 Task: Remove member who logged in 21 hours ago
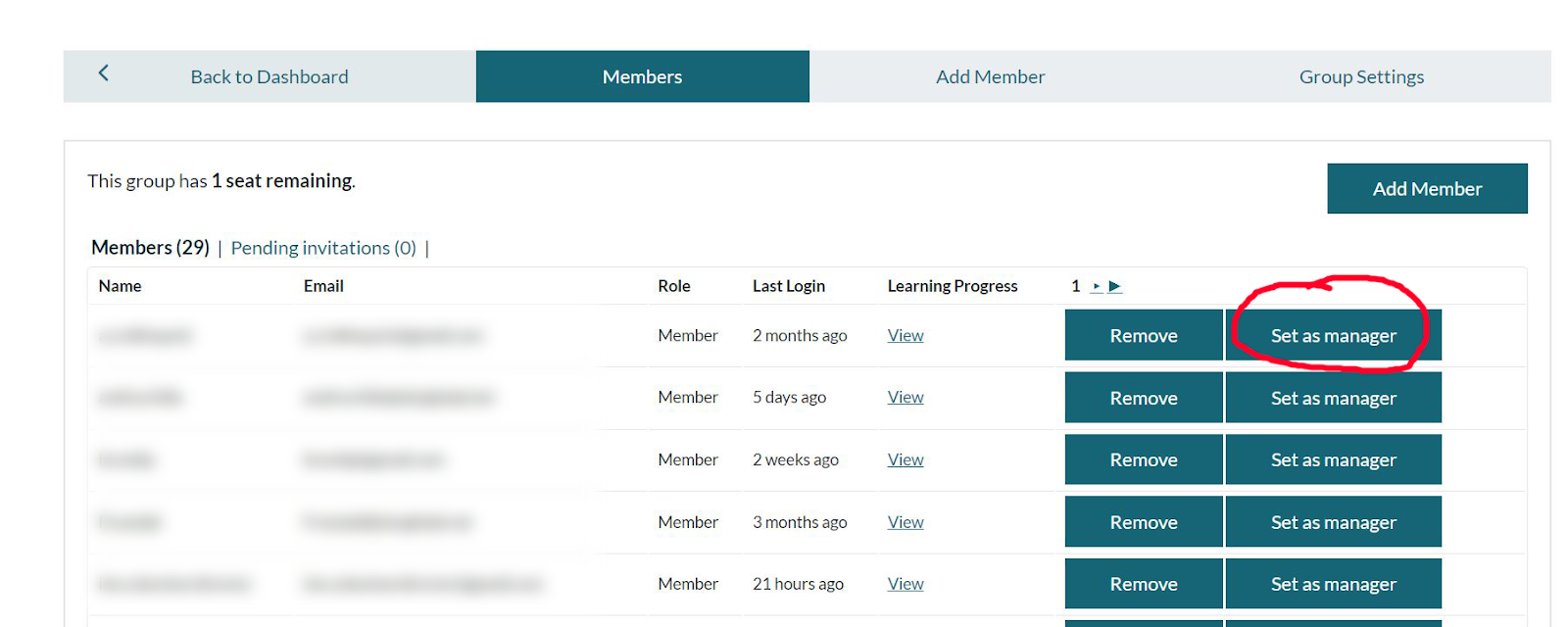1144,584
